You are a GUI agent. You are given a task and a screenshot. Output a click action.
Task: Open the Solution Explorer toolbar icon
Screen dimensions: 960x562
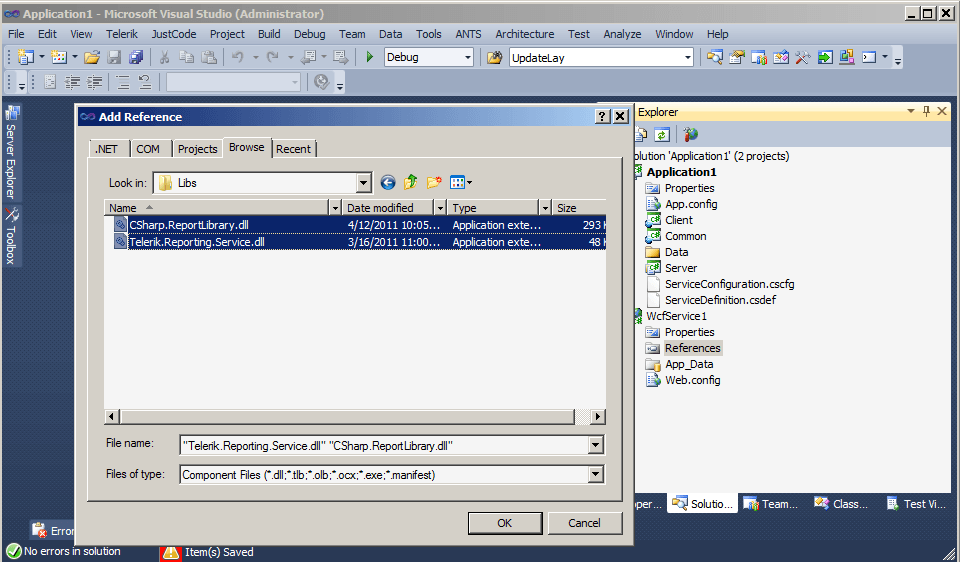click(714, 58)
